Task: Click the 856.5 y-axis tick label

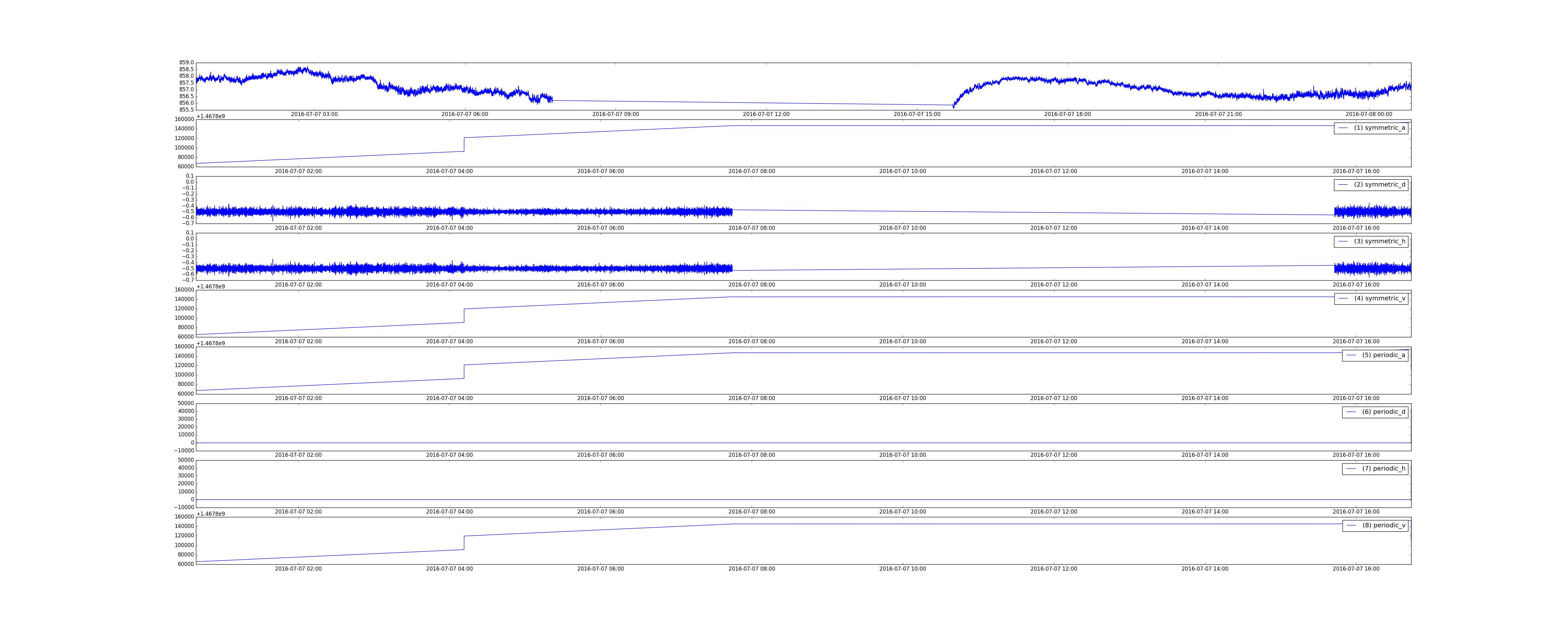Action: tap(186, 96)
